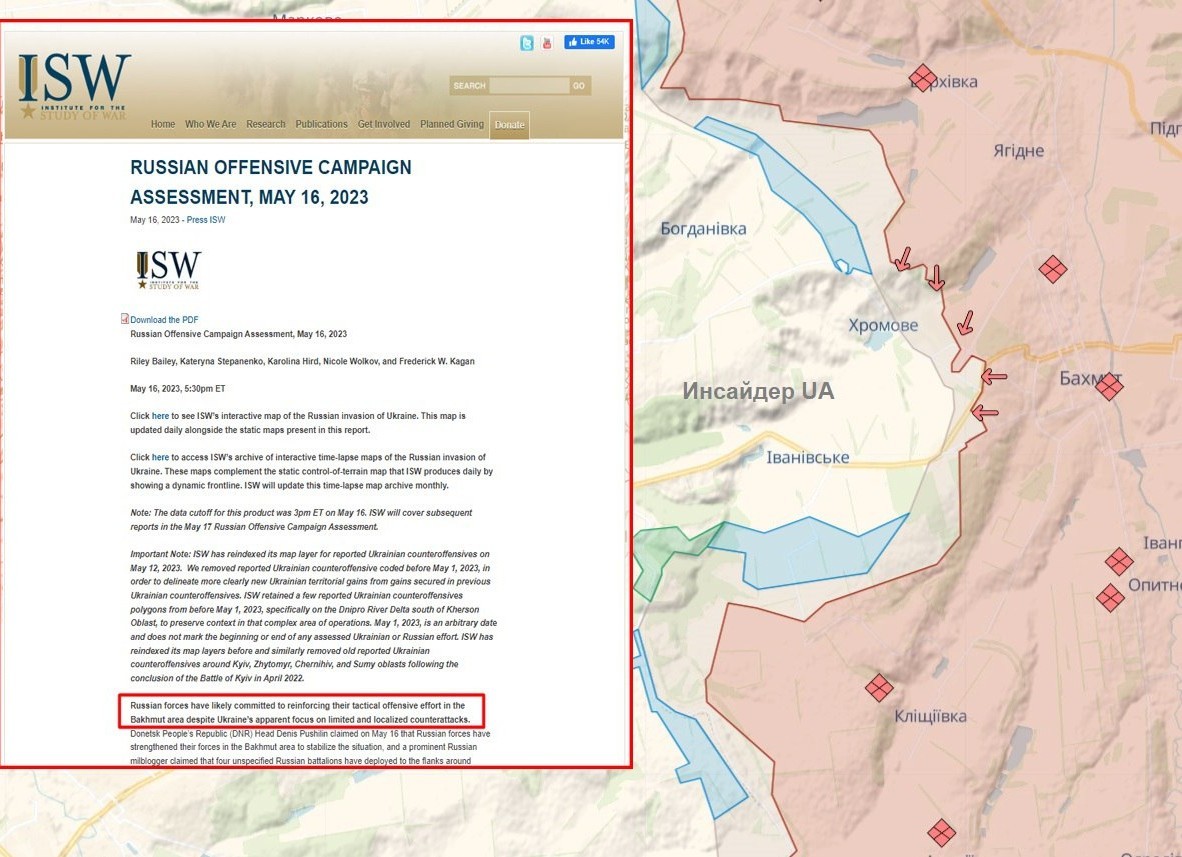Click the ISW logo in the site header
Screen dimensions: 1182x857
74,86
